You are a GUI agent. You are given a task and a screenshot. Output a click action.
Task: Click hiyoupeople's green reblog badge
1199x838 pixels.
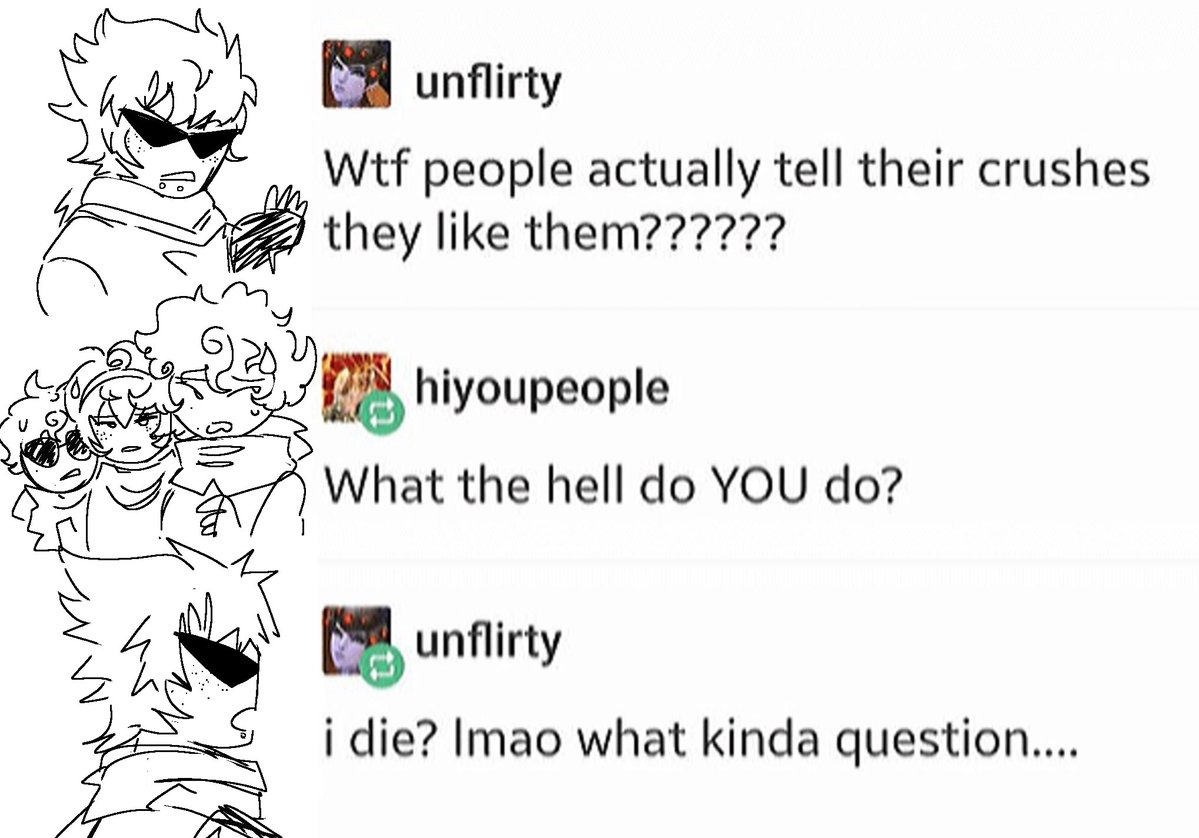click(382, 414)
